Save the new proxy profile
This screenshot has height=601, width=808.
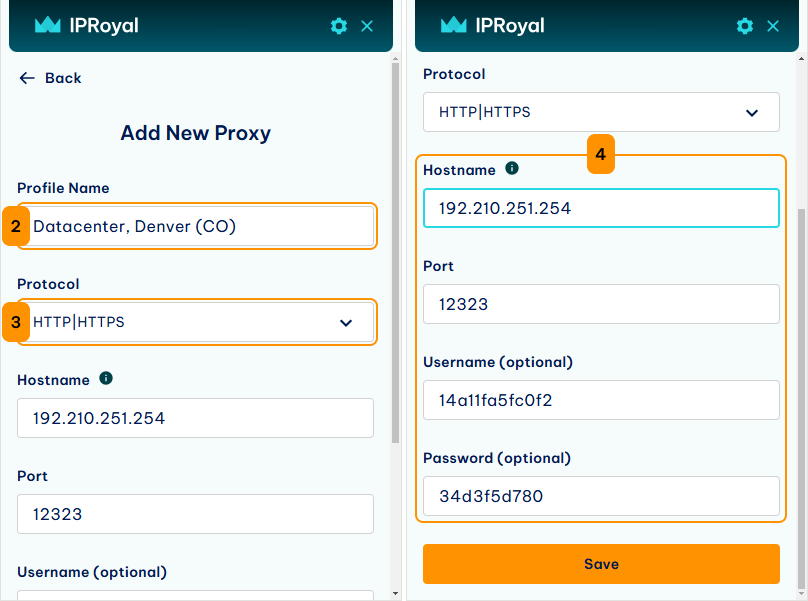pyautogui.click(x=601, y=564)
